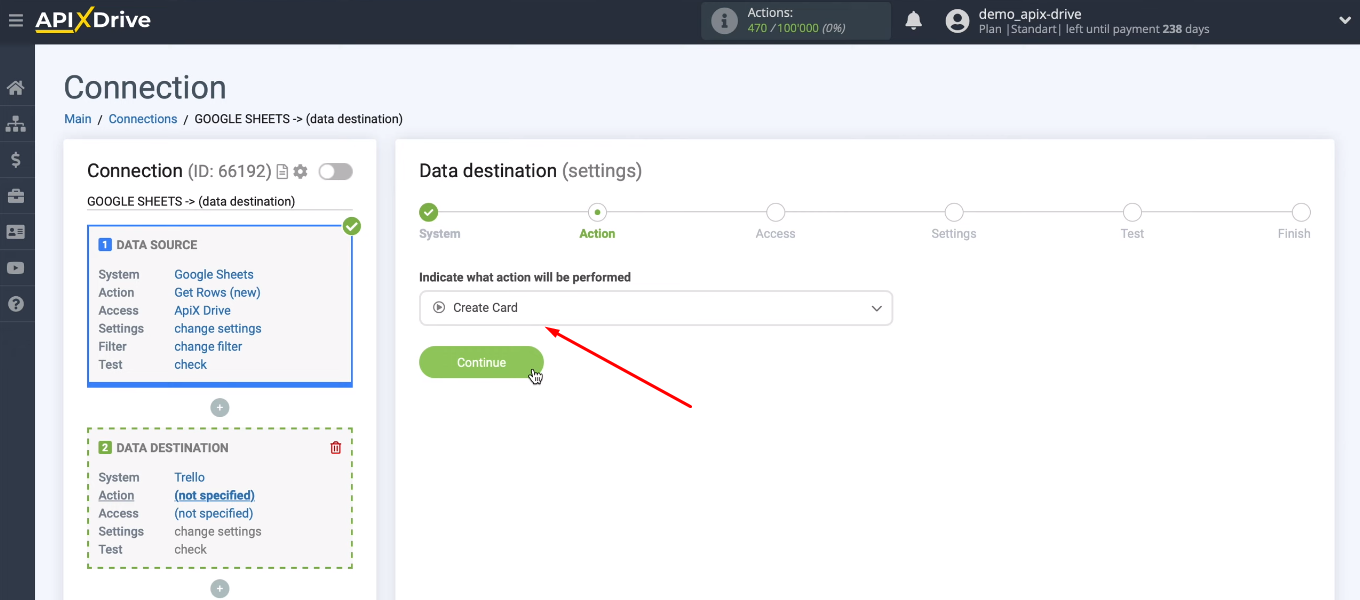Select the Connections hierarchy icon in sidebar

tap(16, 123)
